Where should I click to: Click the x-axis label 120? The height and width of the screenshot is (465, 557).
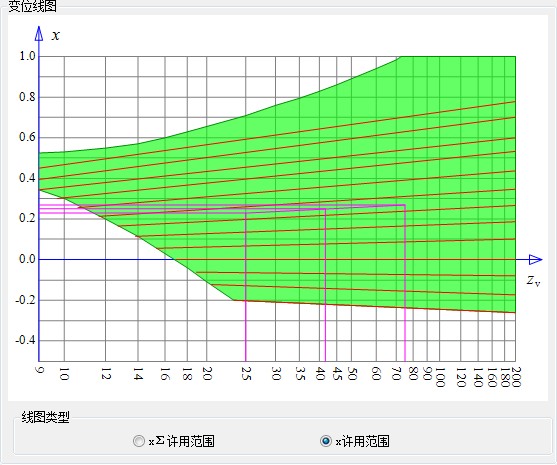pos(461,377)
